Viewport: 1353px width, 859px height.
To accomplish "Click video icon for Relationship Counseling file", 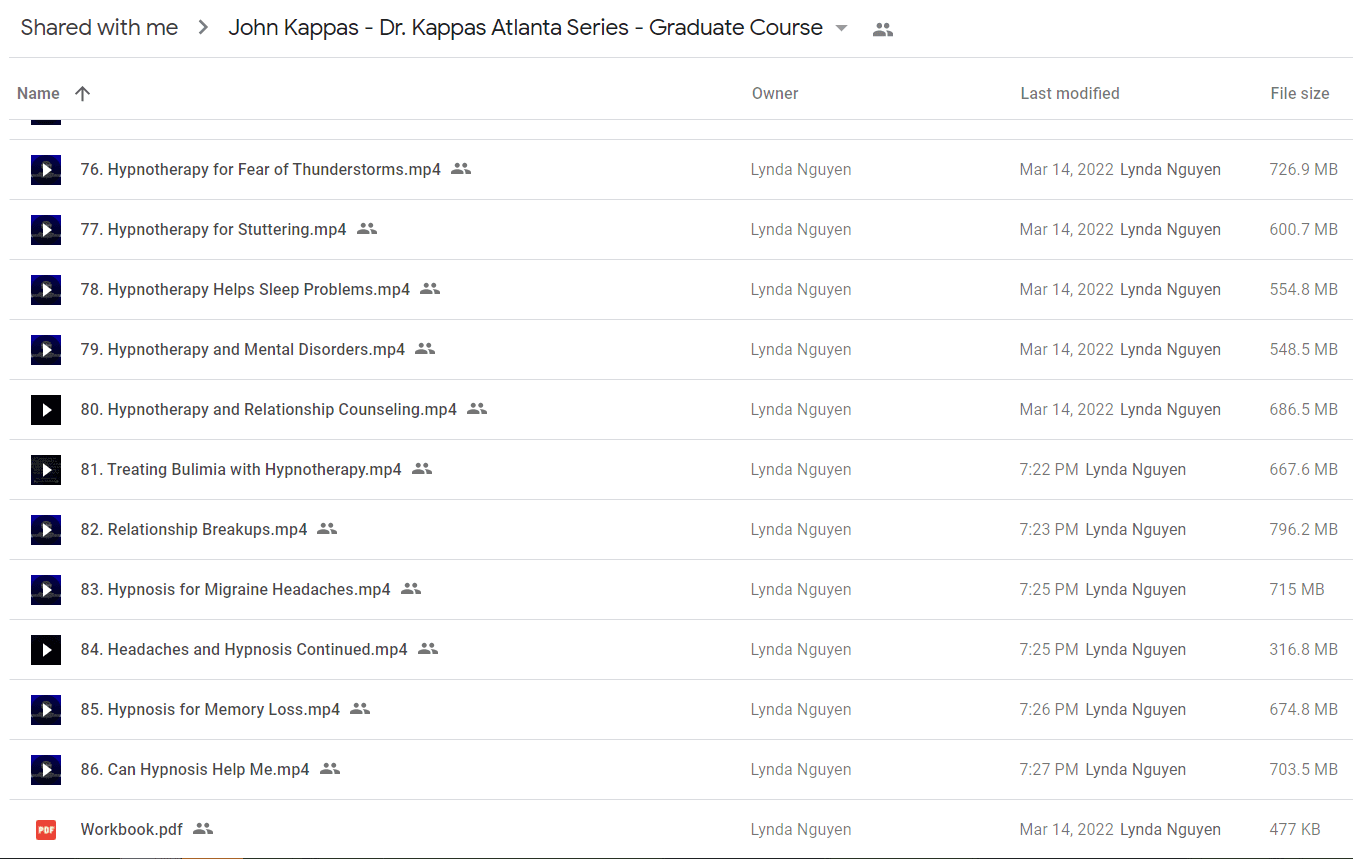I will [x=46, y=410].
